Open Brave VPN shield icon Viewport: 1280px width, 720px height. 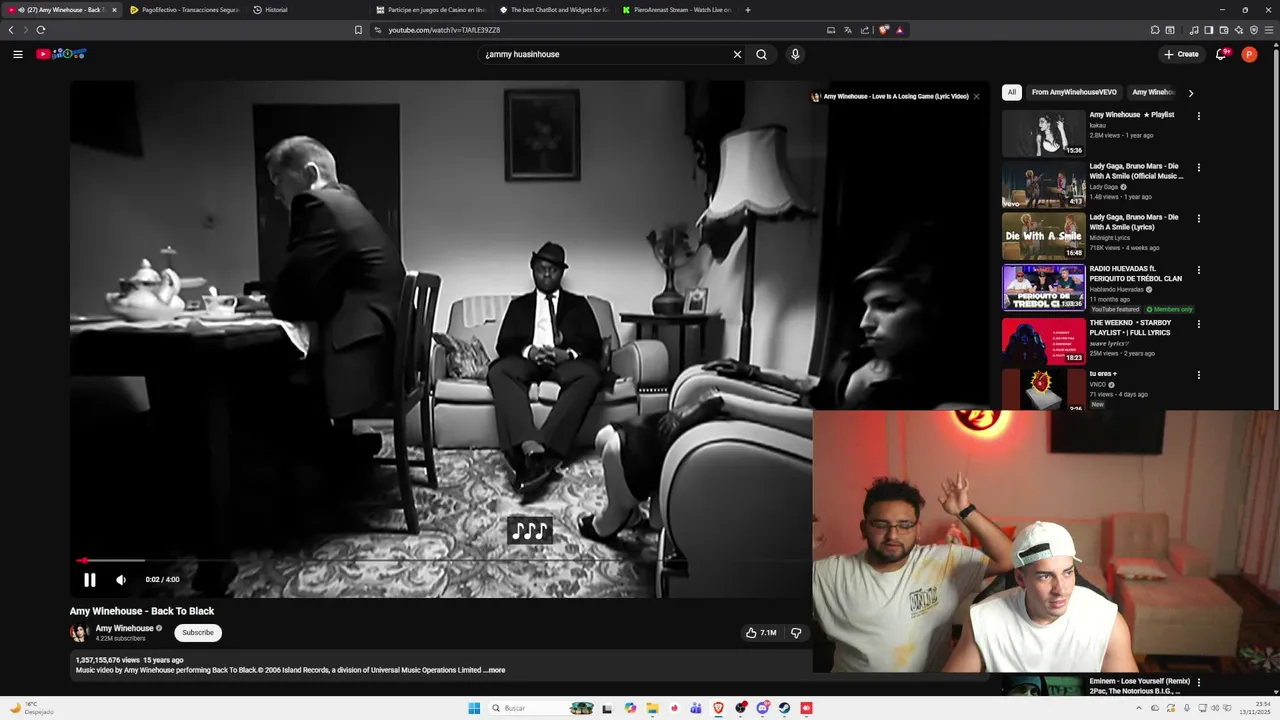(x=1254, y=30)
